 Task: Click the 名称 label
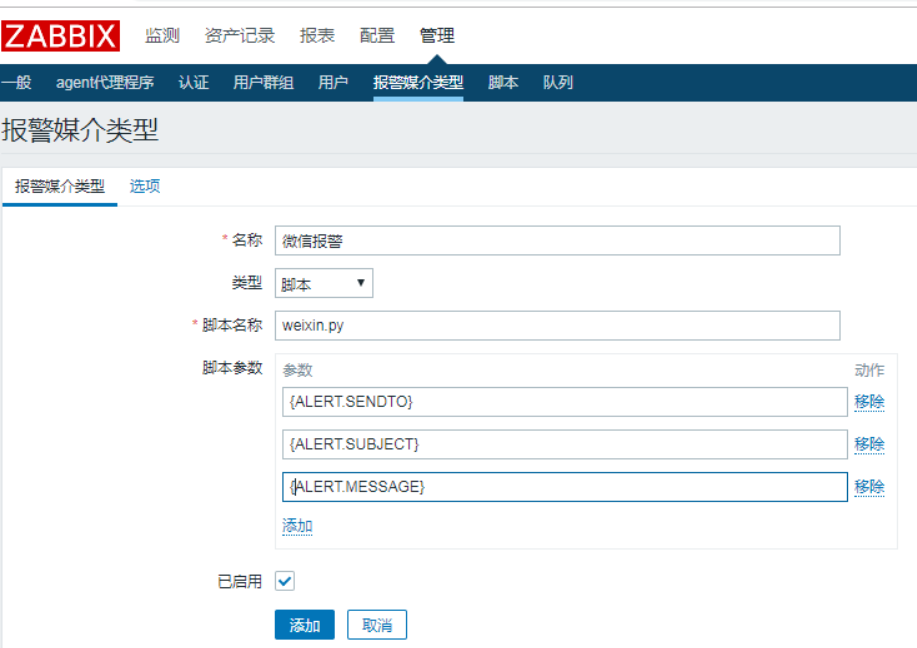click(247, 240)
